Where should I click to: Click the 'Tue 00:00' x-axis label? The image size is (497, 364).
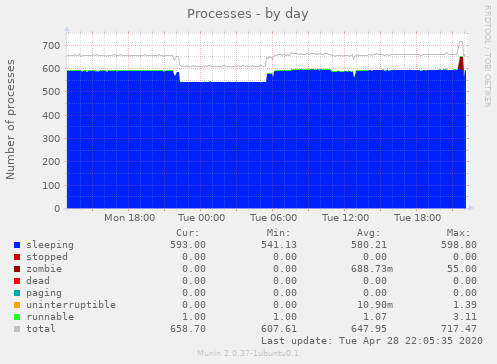click(x=201, y=218)
